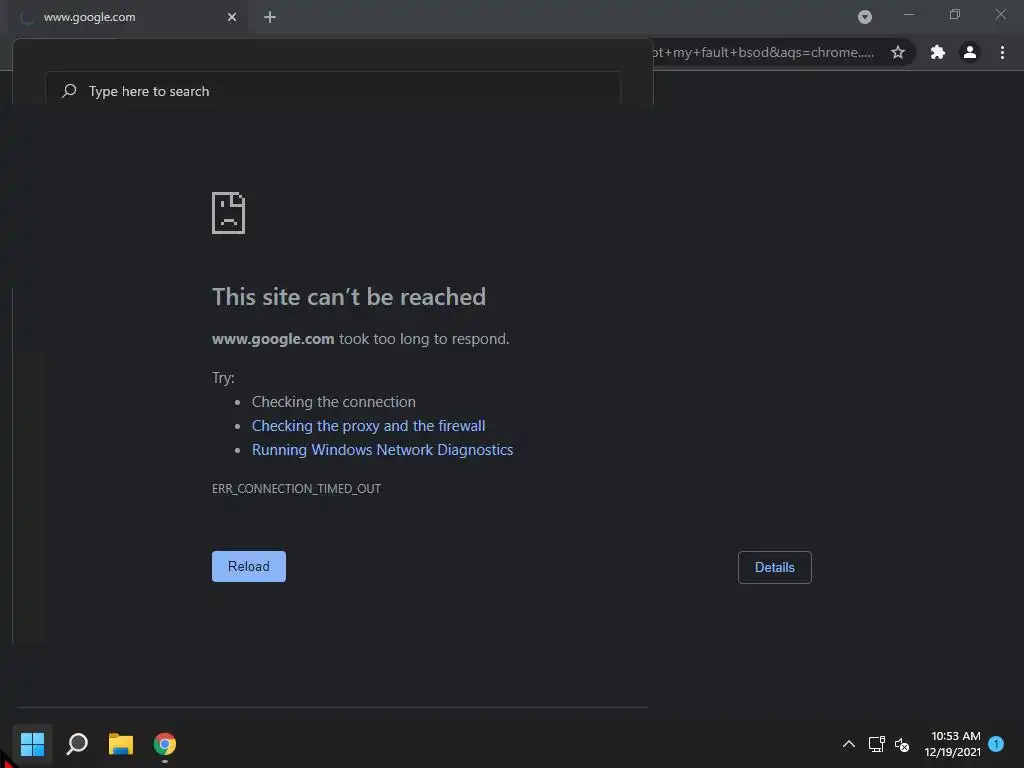Open the Chrome Extensions puzzle icon
1024x768 pixels.
(x=938, y=52)
